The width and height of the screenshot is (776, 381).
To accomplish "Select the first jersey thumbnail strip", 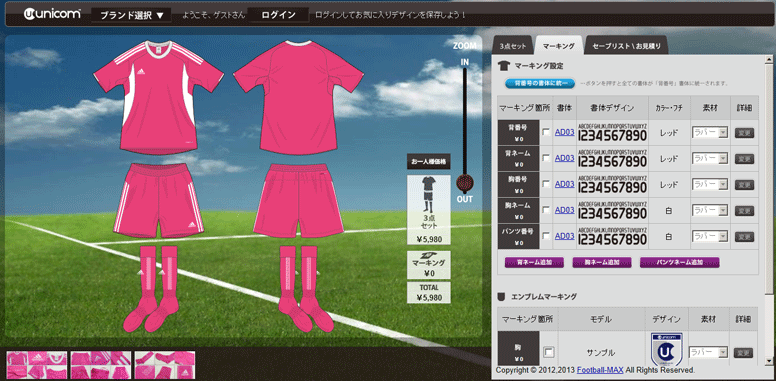I will coord(37,365).
